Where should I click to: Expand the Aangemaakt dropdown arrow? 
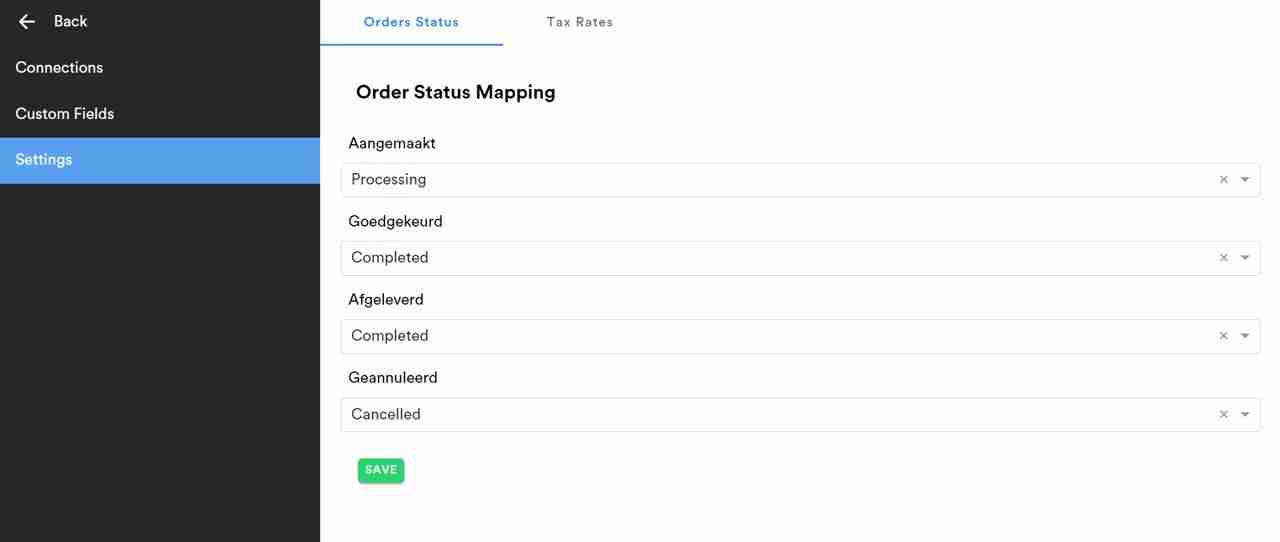tap(1245, 180)
